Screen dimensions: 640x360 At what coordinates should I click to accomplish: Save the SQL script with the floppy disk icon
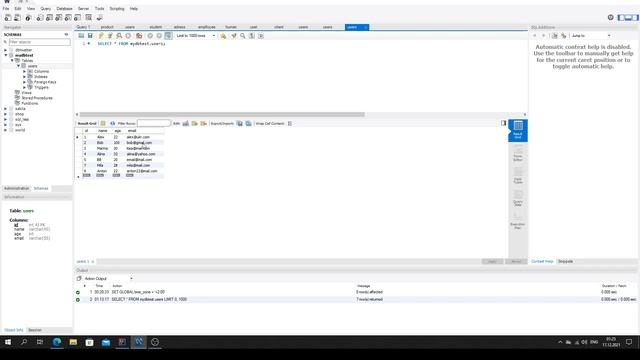click(90, 36)
